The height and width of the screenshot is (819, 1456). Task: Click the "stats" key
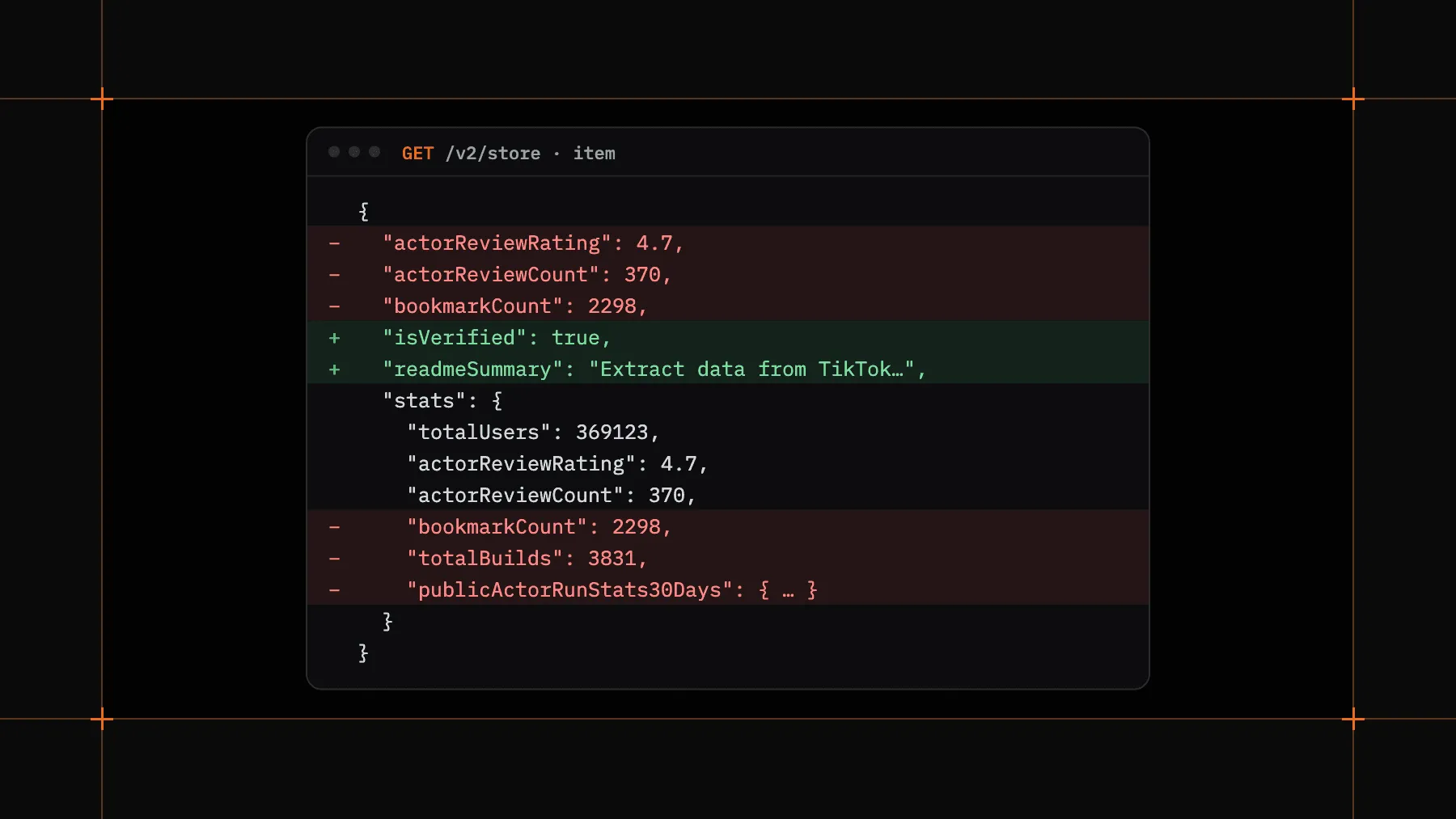[x=424, y=401]
